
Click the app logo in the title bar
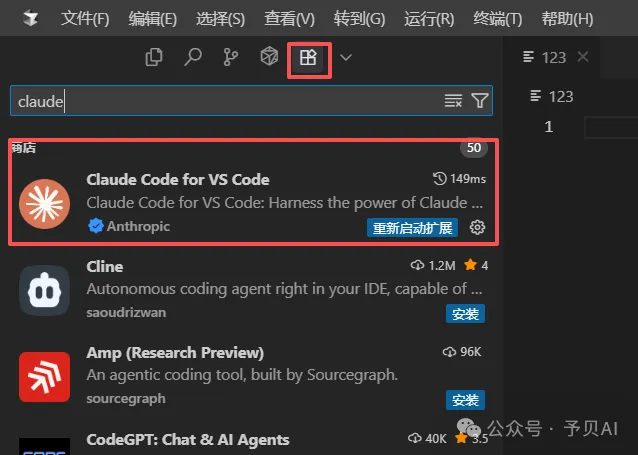(x=31, y=18)
